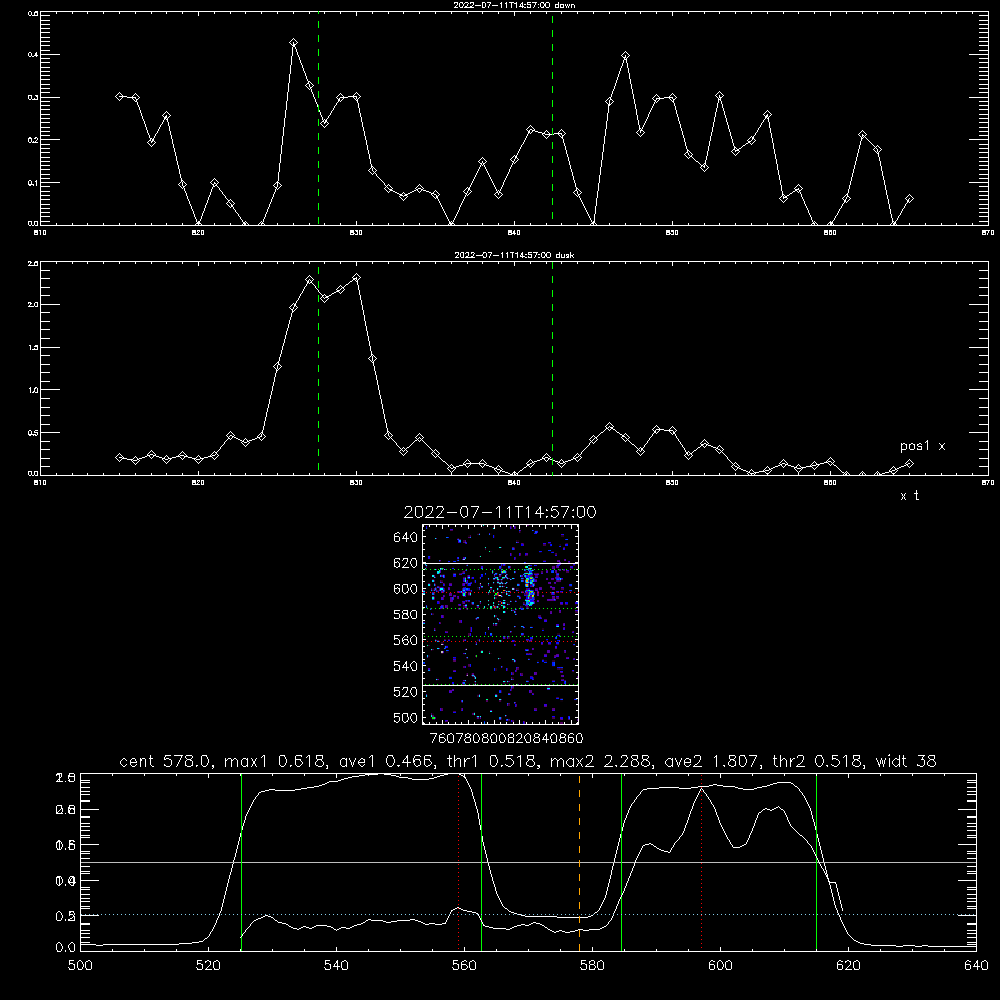Click the 500 tick label on the bottom plot x-axis
Screen dimensions: 1000x1000
click(80, 966)
